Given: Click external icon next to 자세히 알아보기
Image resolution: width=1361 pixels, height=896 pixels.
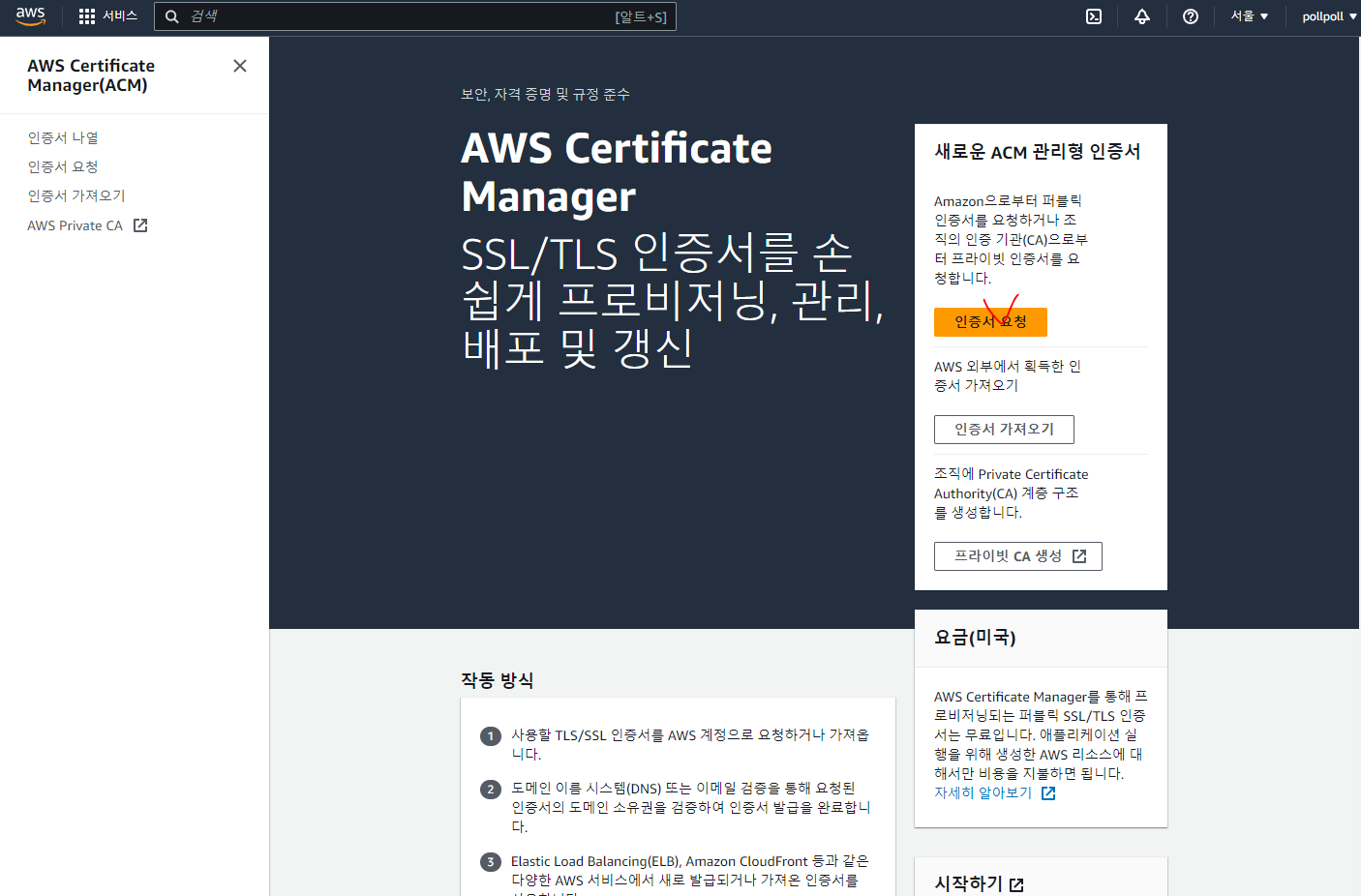Looking at the screenshot, I should tap(1048, 793).
